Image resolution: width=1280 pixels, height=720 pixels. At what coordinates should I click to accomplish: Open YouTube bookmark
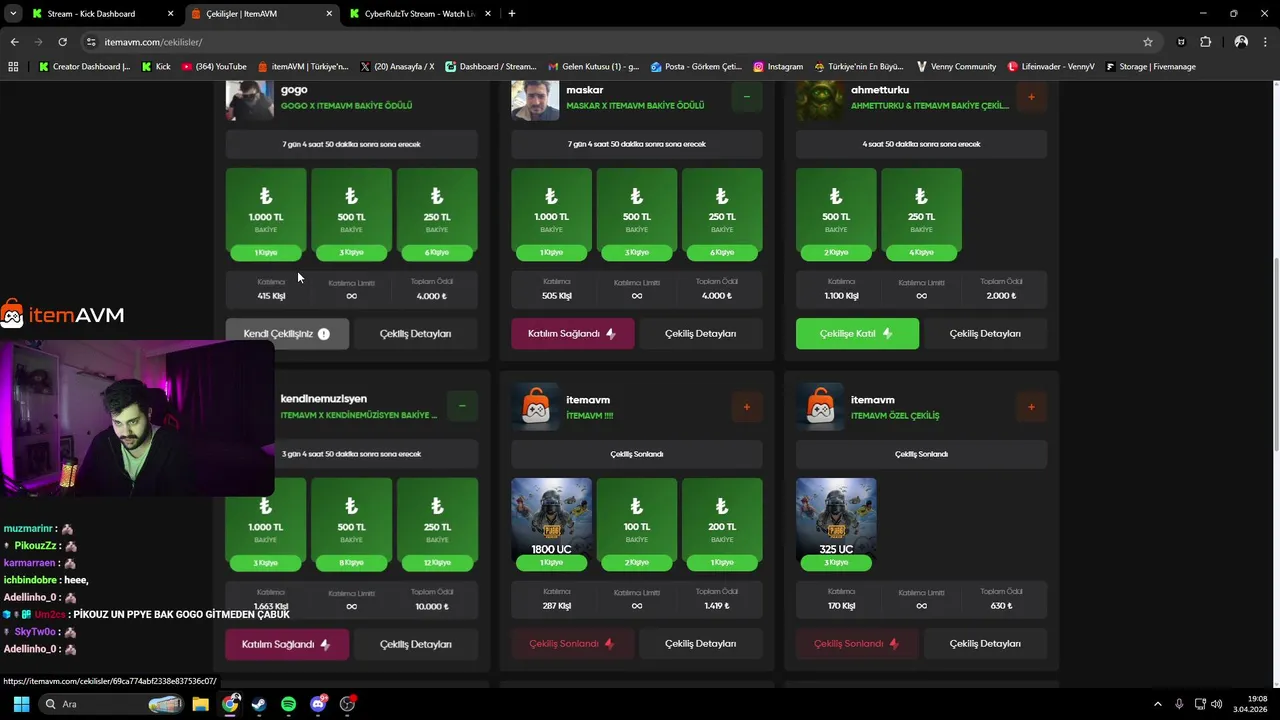pyautogui.click(x=214, y=67)
